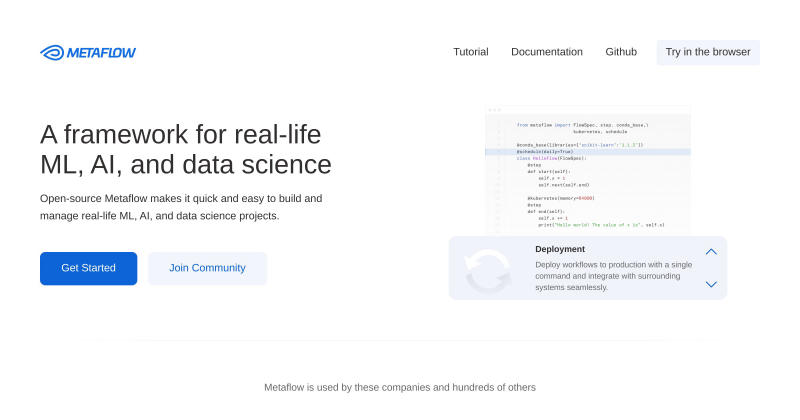Screen dimensions: 800x420
Task: Go to the Github nav link
Action: [x=621, y=52]
